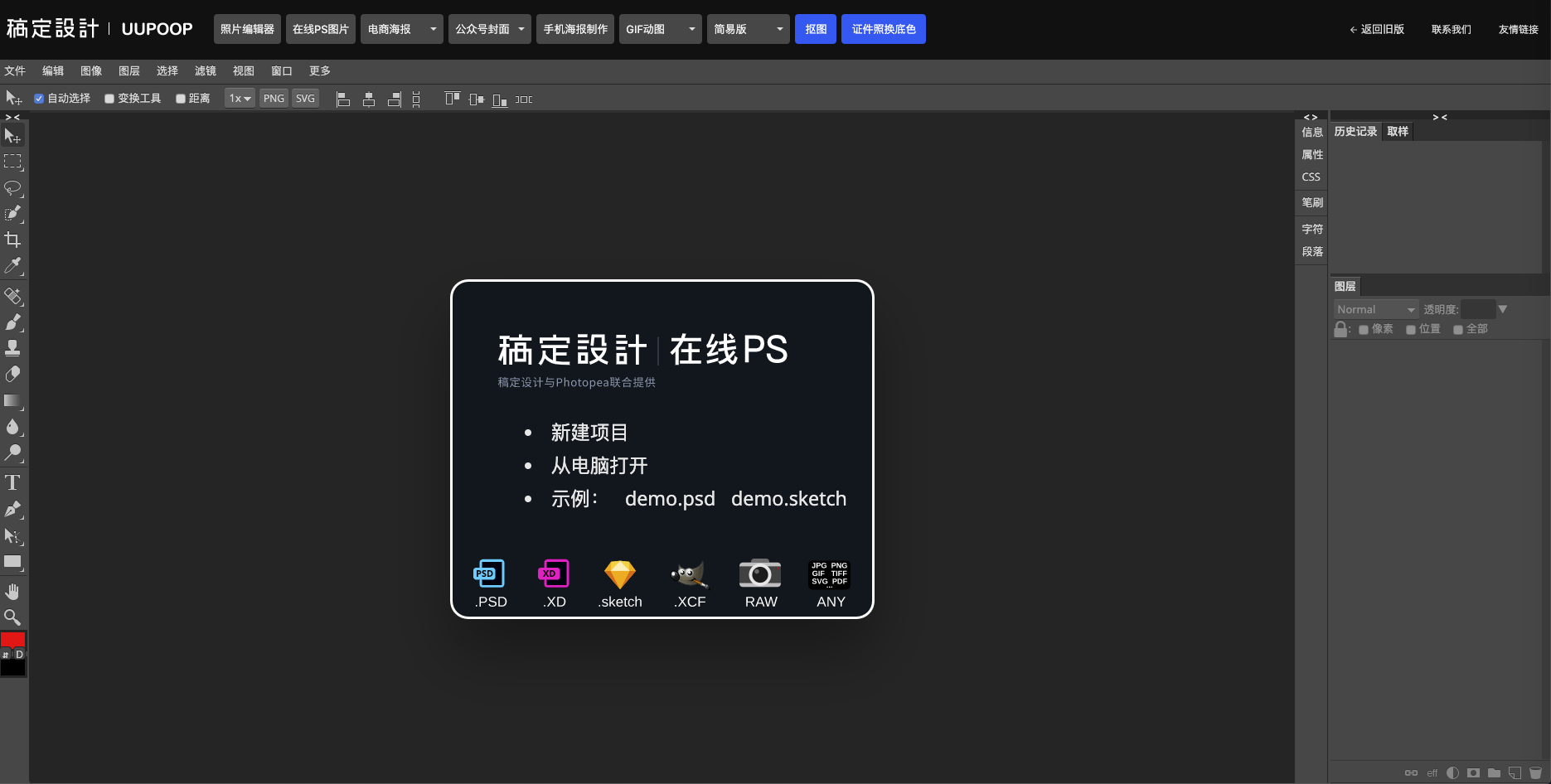Select the Blur droplet tool
This screenshot has width=1551, height=784.
(x=12, y=427)
